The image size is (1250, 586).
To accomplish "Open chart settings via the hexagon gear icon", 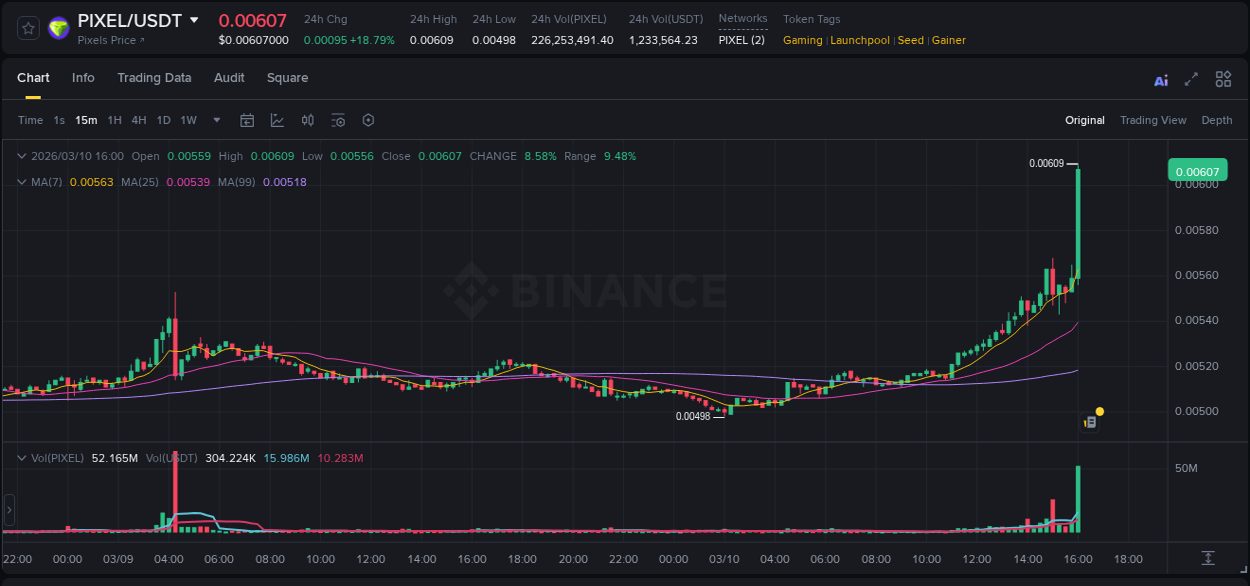I will tap(368, 120).
